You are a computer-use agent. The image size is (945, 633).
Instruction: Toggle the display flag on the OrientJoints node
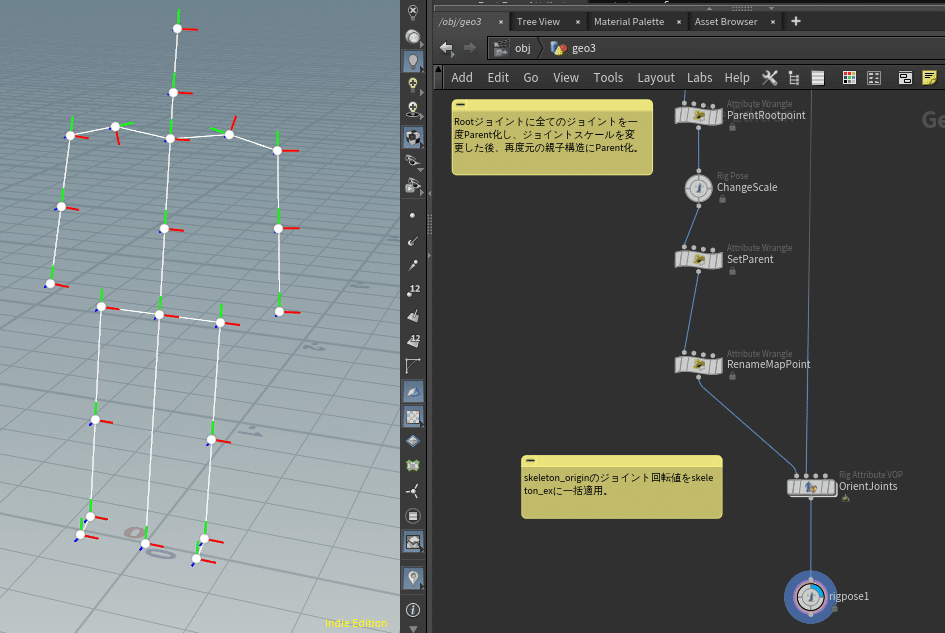834,488
